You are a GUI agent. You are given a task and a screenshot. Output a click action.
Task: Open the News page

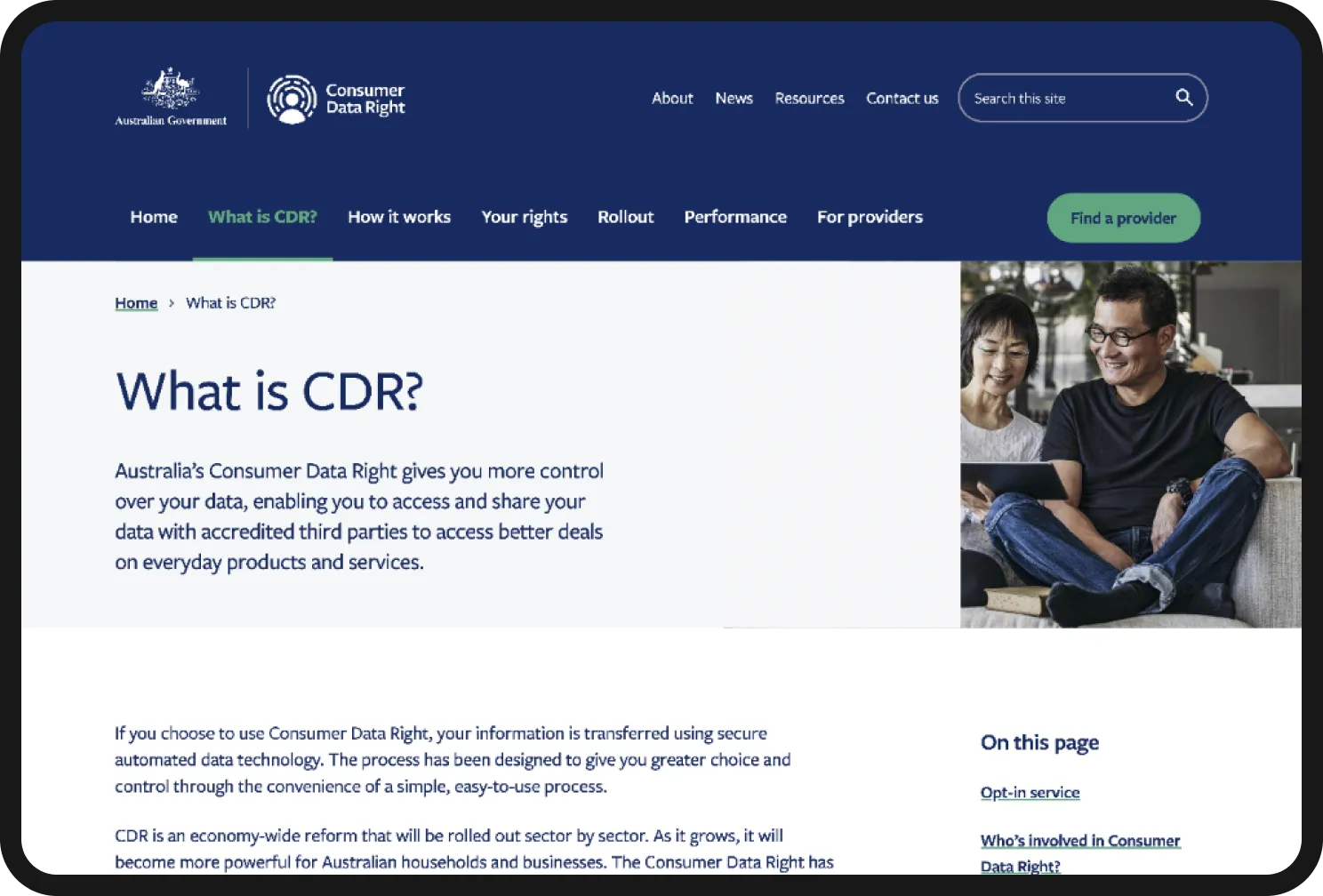click(x=733, y=98)
